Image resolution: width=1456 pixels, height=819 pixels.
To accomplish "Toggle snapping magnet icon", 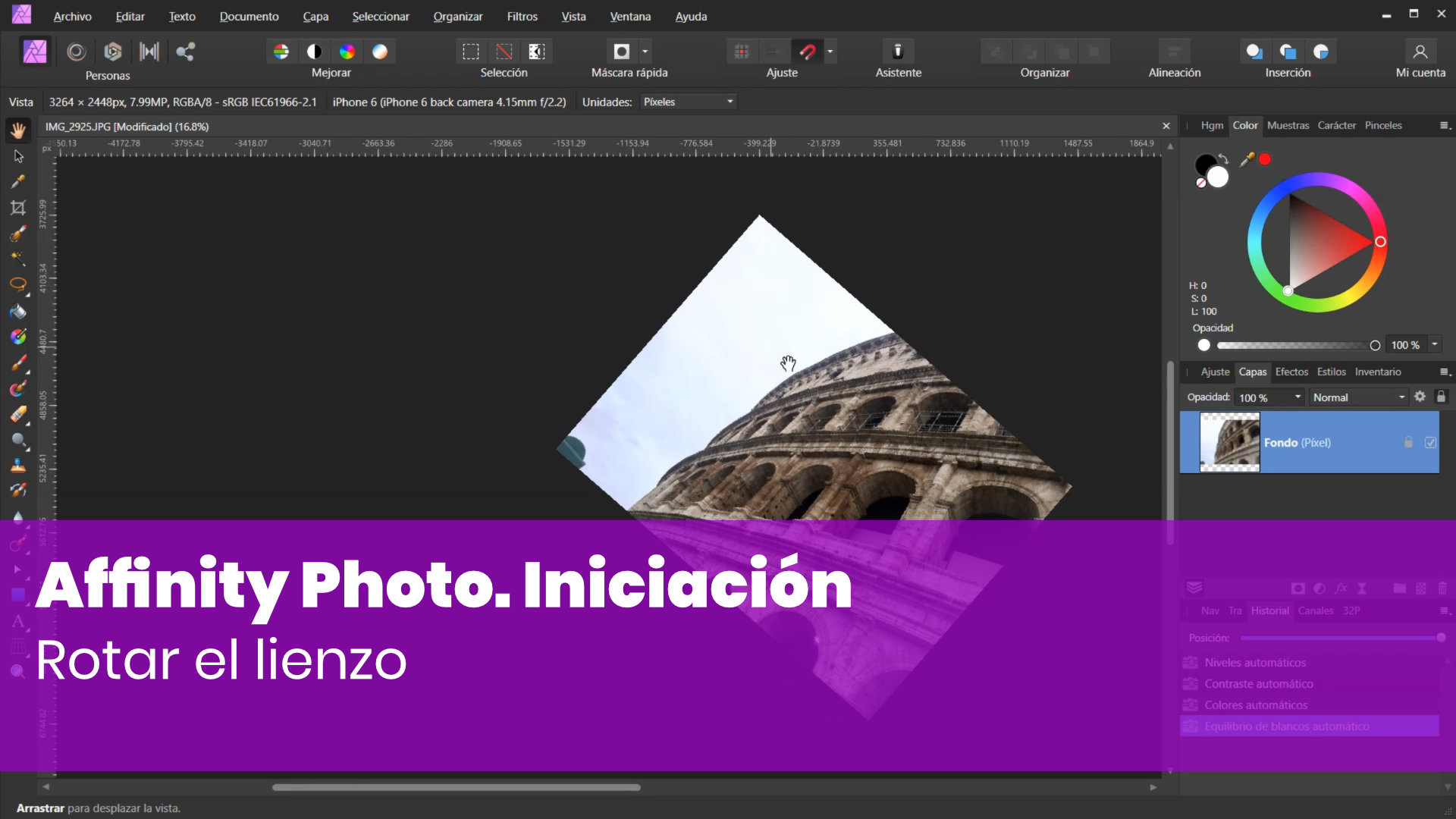I will pyautogui.click(x=808, y=52).
